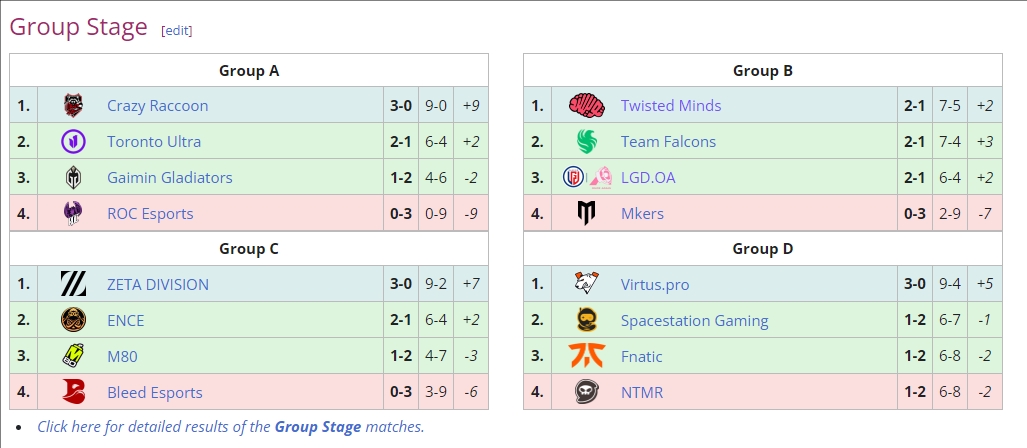Click the Virtus.pro bear logo
The width and height of the screenshot is (1027, 448).
[x=586, y=284]
